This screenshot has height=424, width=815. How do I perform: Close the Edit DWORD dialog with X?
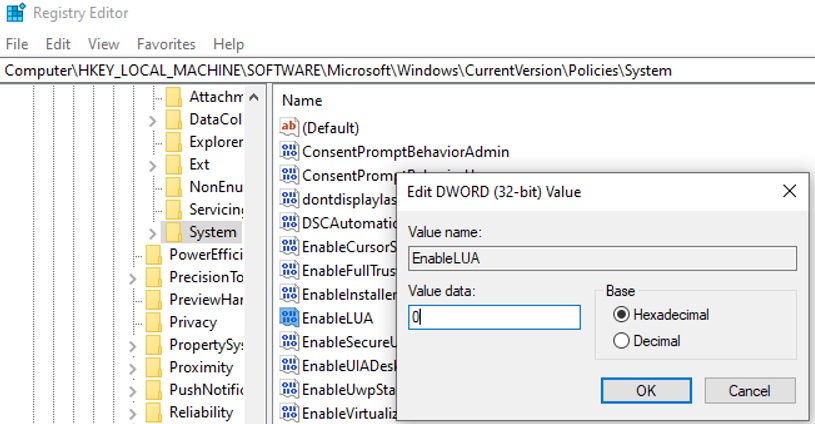pyautogui.click(x=789, y=191)
